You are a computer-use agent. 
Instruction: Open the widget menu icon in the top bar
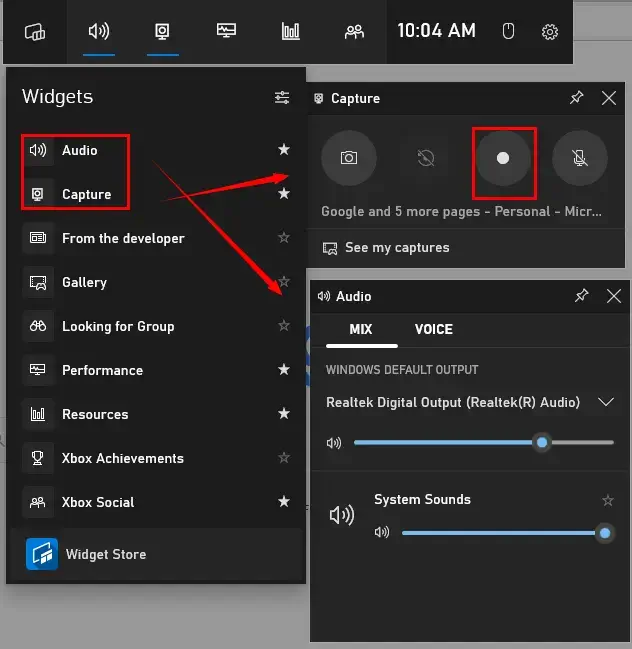35,31
